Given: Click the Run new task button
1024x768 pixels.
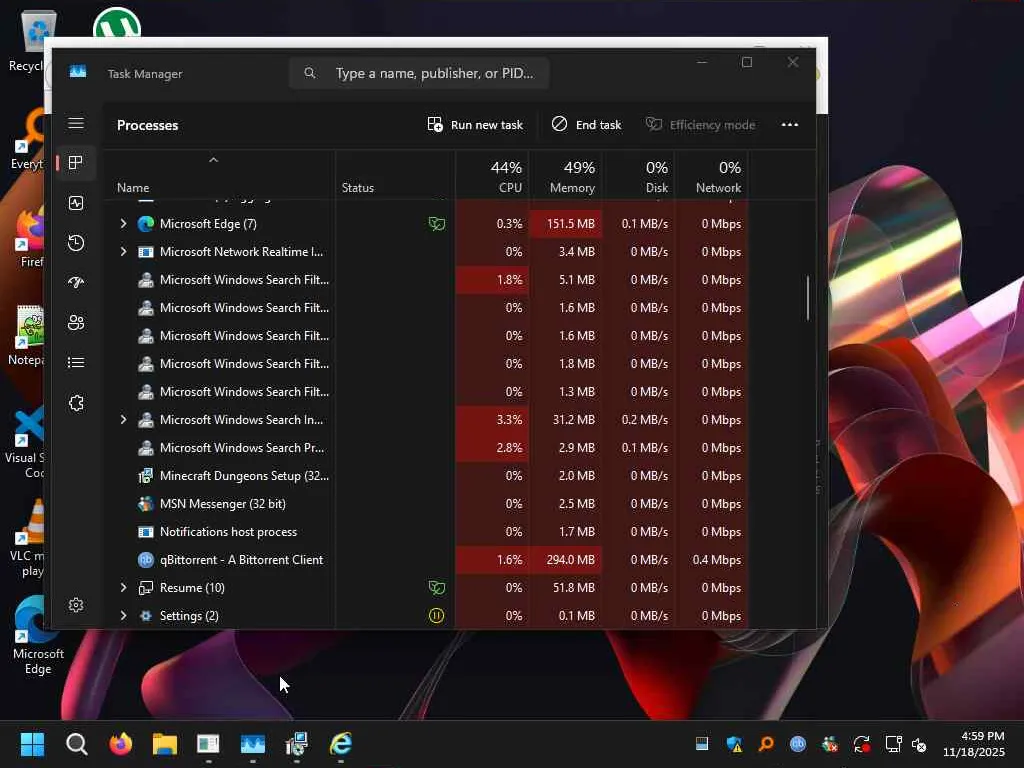Looking at the screenshot, I should (475, 125).
